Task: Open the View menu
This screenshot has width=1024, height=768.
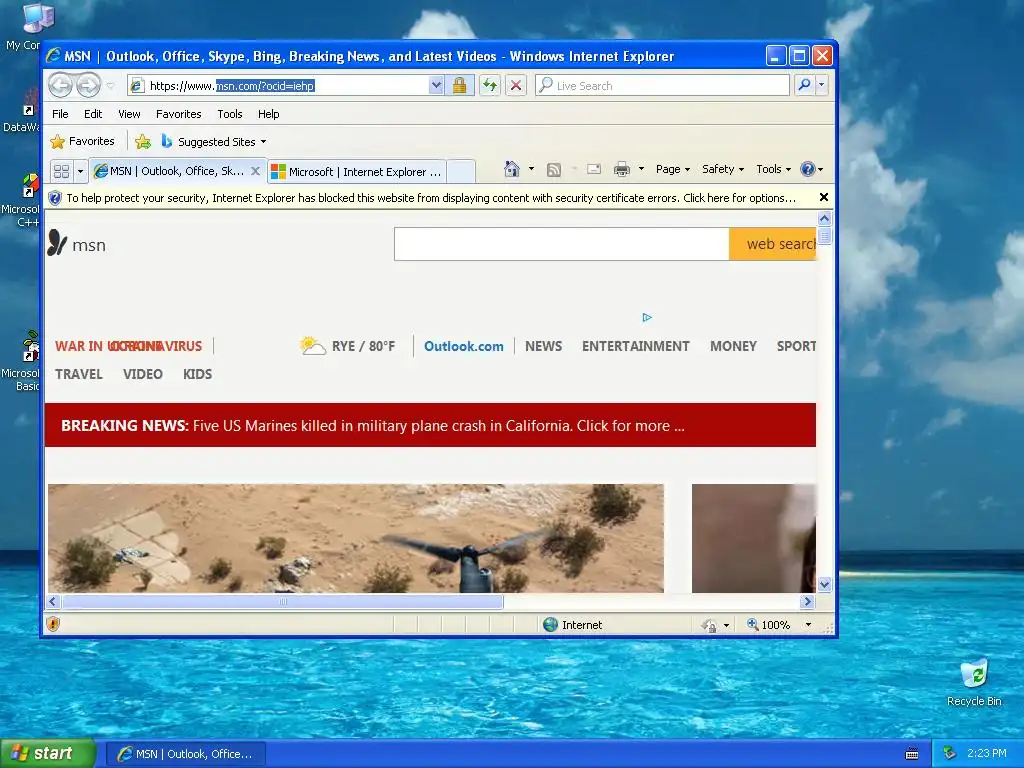Action: (129, 114)
